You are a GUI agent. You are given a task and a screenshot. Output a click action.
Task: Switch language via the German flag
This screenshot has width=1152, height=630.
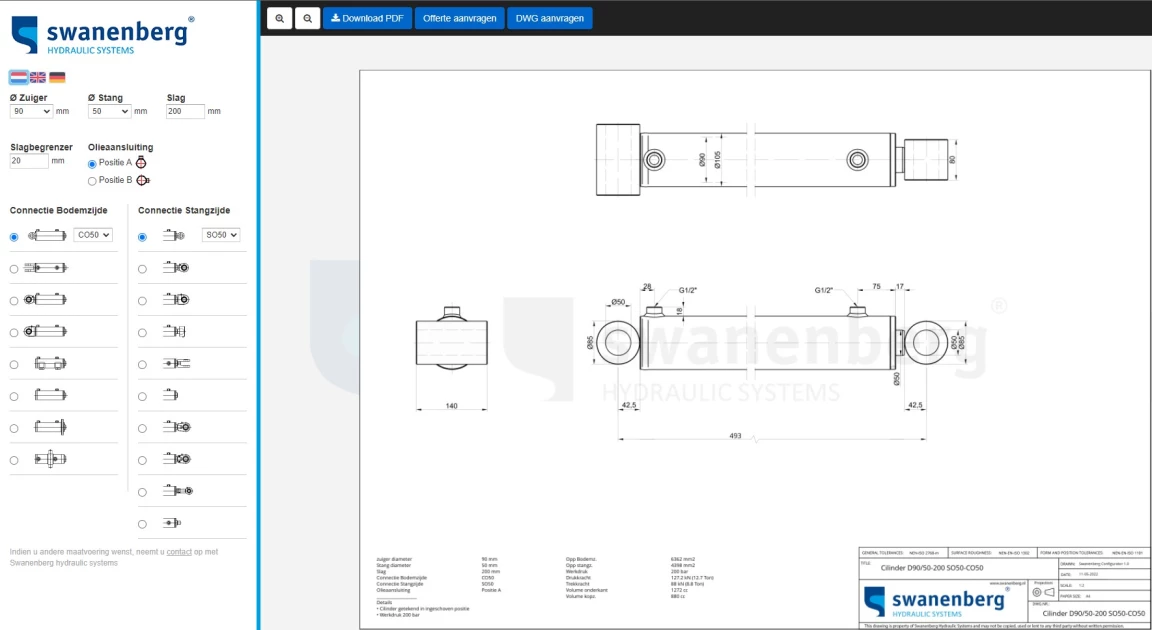pos(57,77)
